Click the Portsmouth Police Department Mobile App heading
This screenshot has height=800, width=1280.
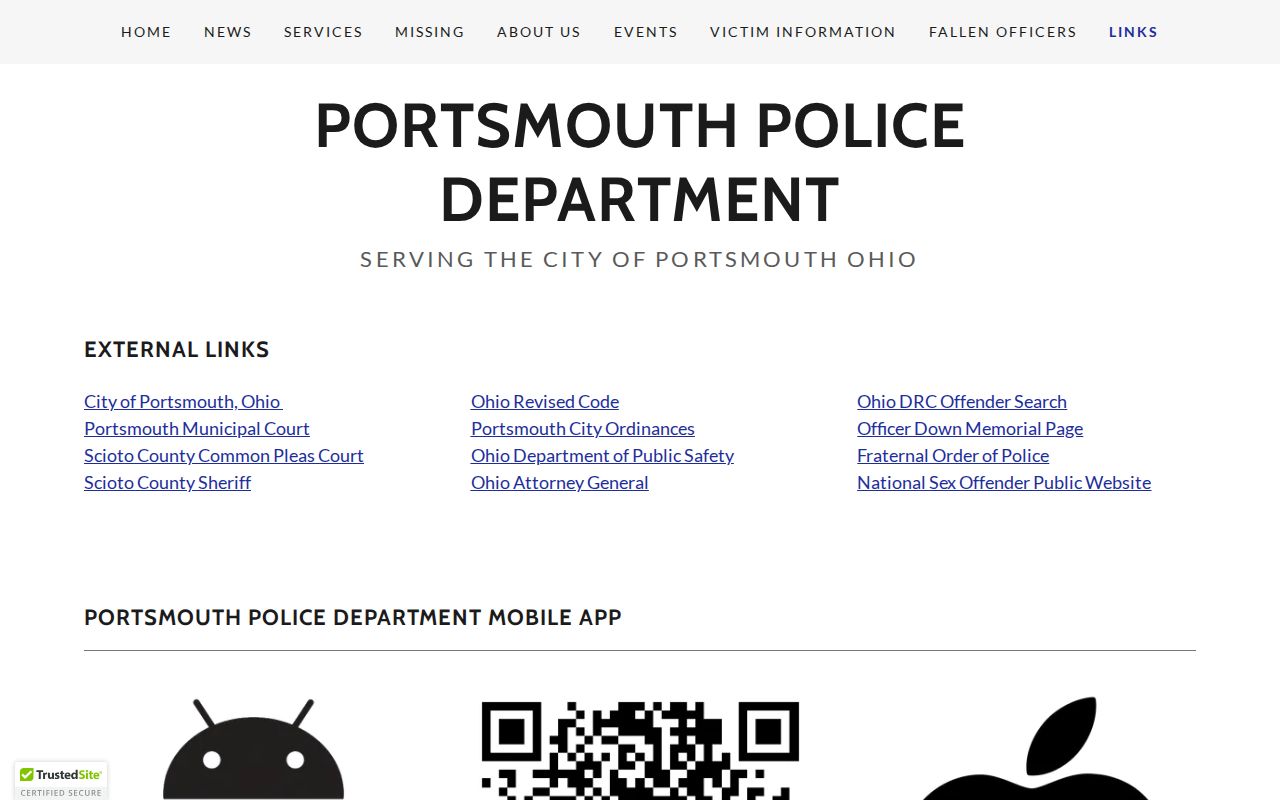click(353, 617)
